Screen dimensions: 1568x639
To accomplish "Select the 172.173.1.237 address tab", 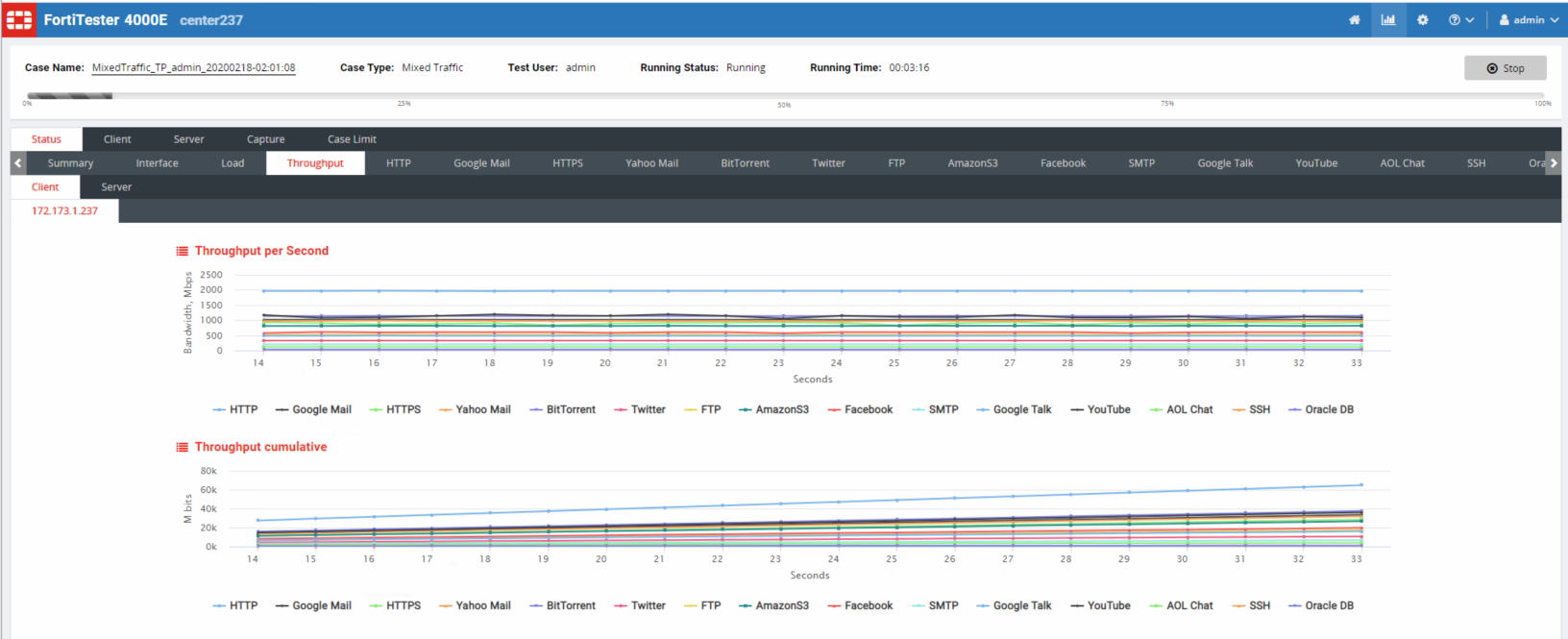I will [64, 211].
